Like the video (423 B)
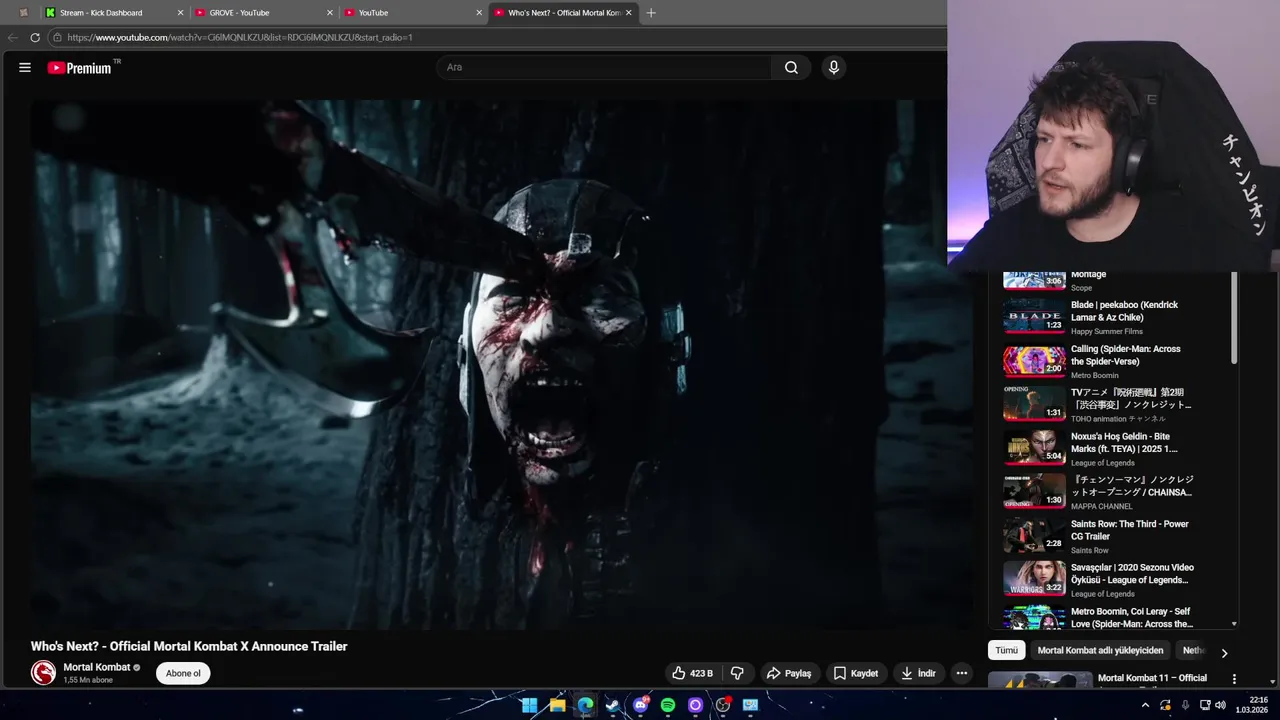 tap(692, 673)
